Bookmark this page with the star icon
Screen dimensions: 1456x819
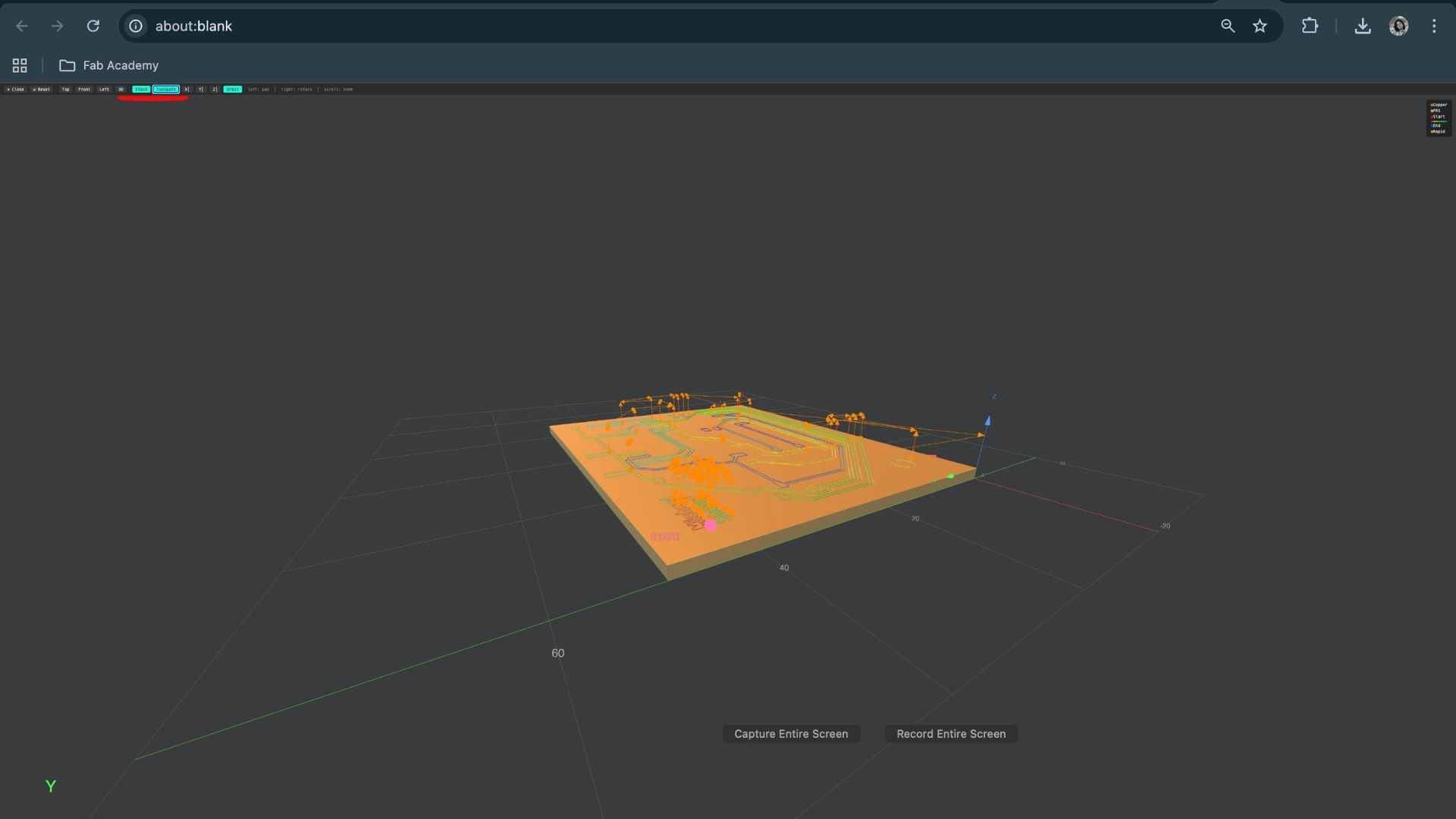point(1260,26)
